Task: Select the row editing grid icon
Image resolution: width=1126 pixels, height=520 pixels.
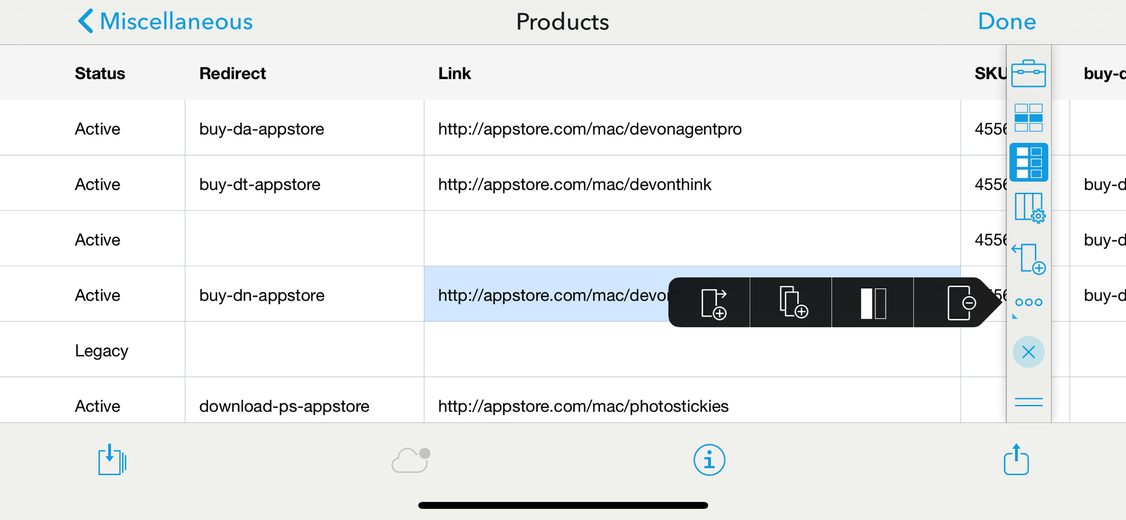Action: point(1028,118)
